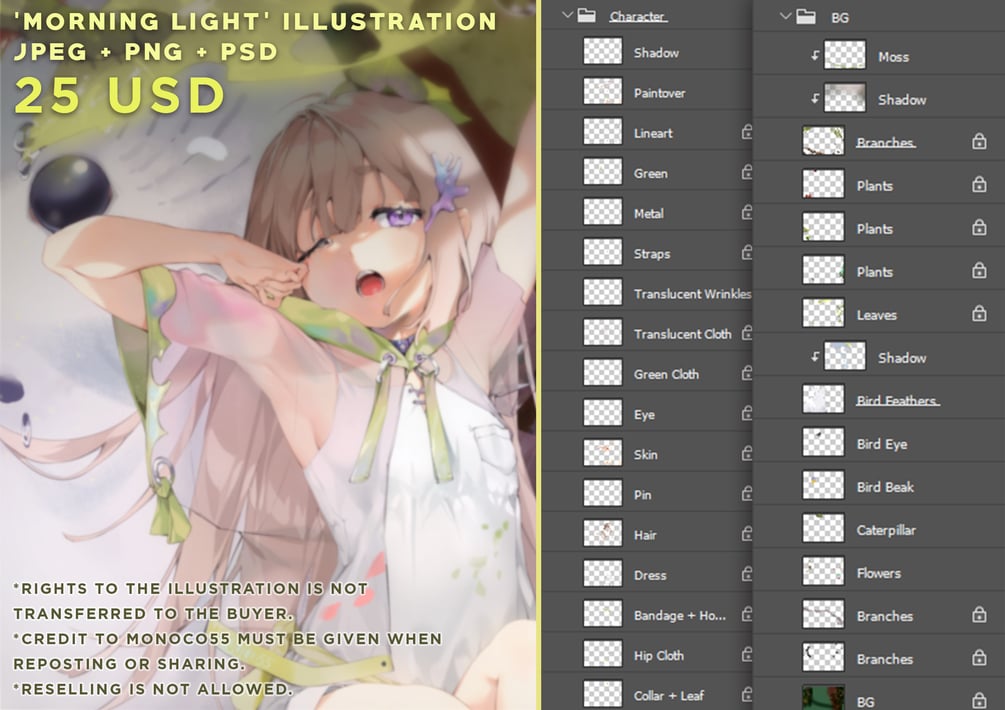Select the Moss layer thumbnail
1005x710 pixels.
tap(845, 55)
